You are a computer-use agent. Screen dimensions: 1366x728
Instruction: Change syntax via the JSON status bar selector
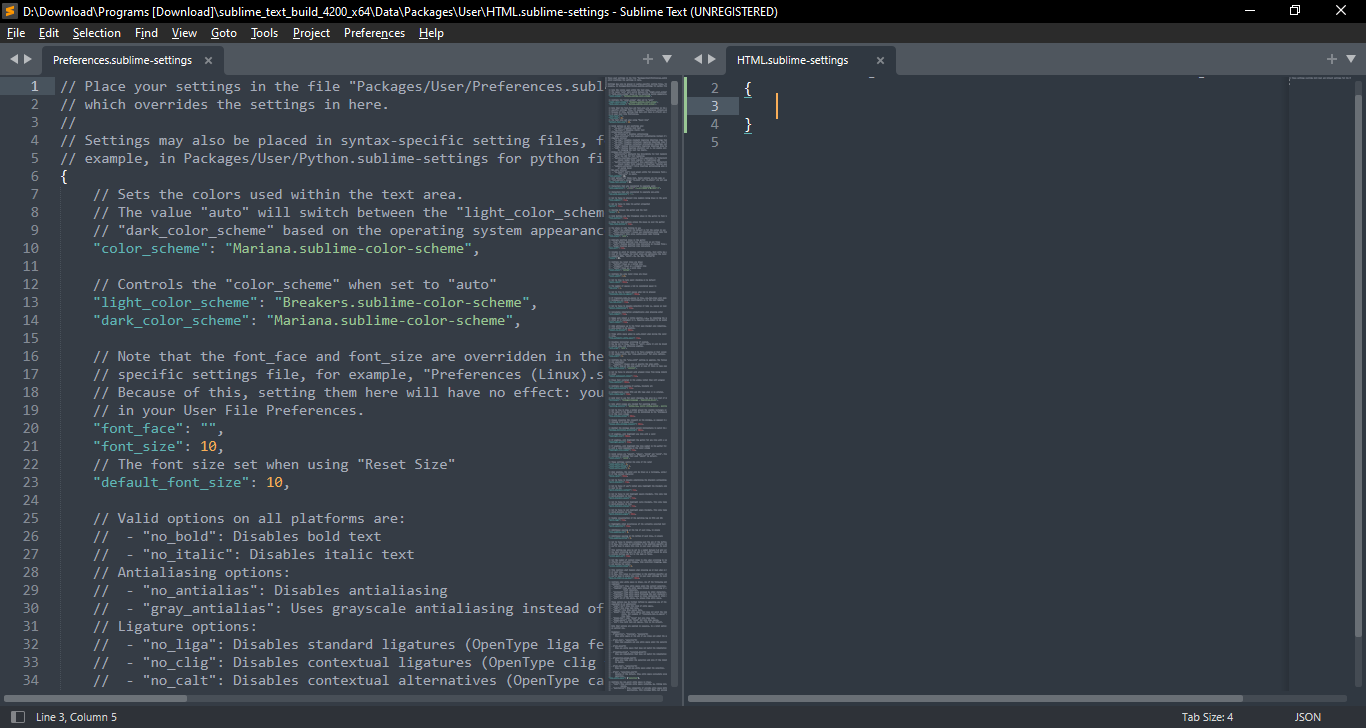1307,717
